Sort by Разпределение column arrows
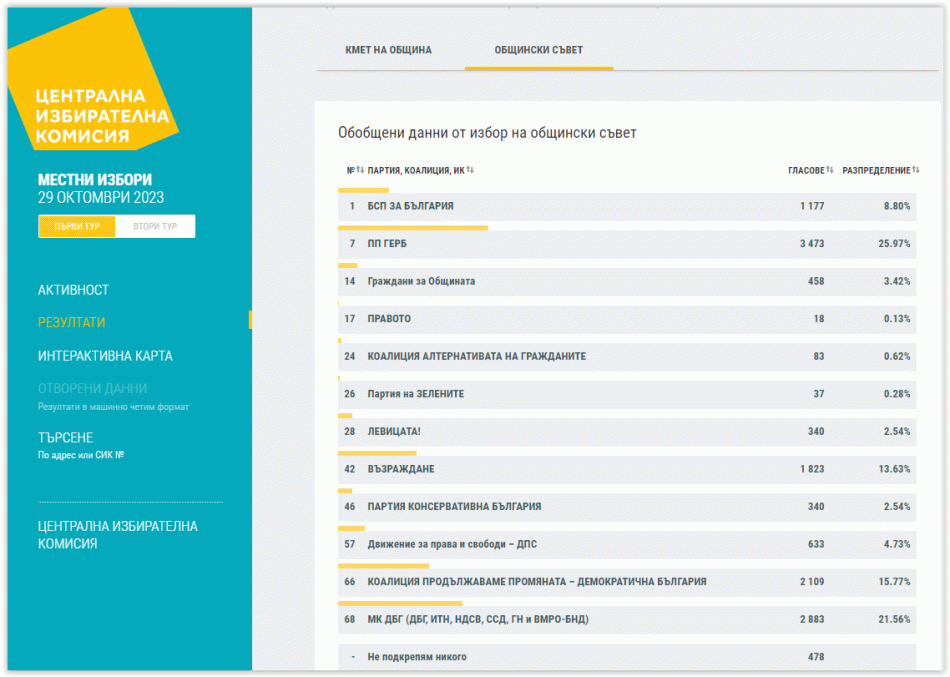Screen dimensions: 950x677 click(x=916, y=170)
